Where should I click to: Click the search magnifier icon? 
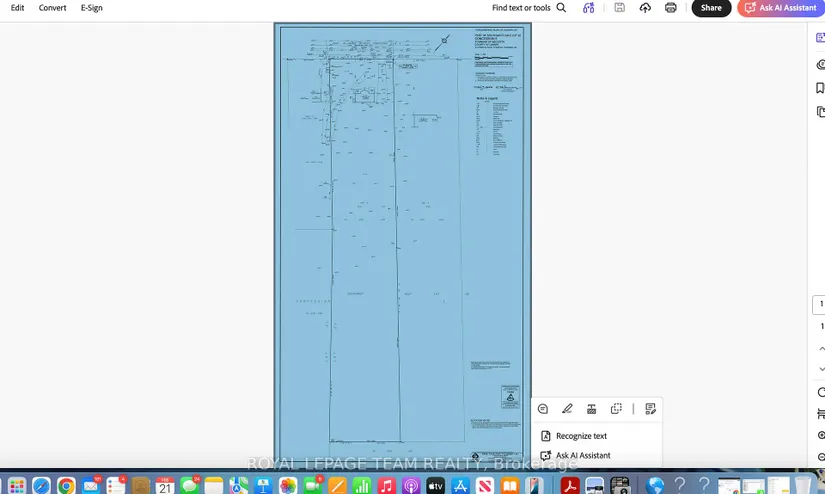[x=561, y=8]
